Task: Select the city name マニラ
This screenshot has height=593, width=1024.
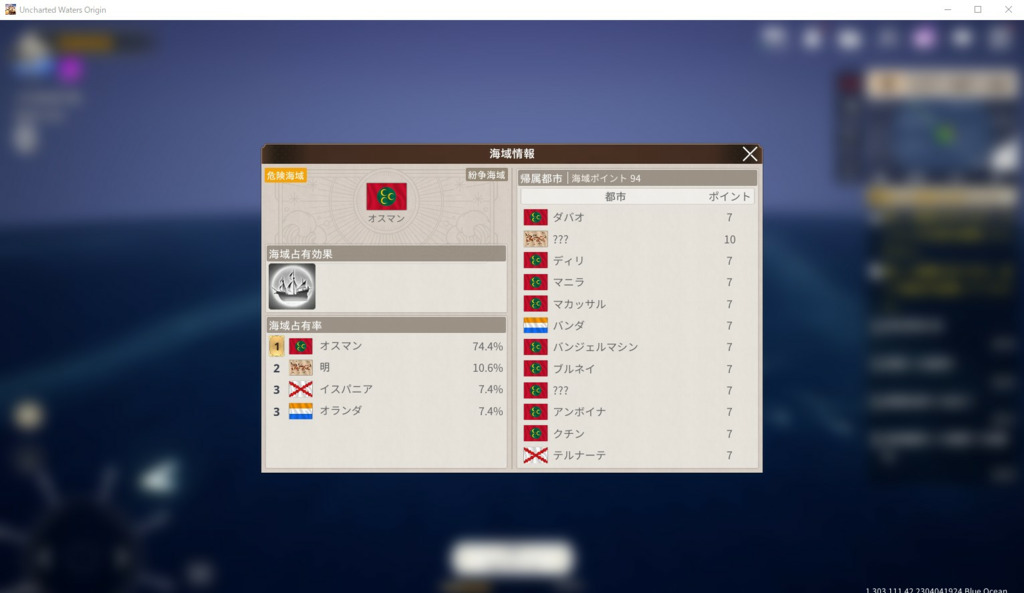Action: [x=569, y=282]
